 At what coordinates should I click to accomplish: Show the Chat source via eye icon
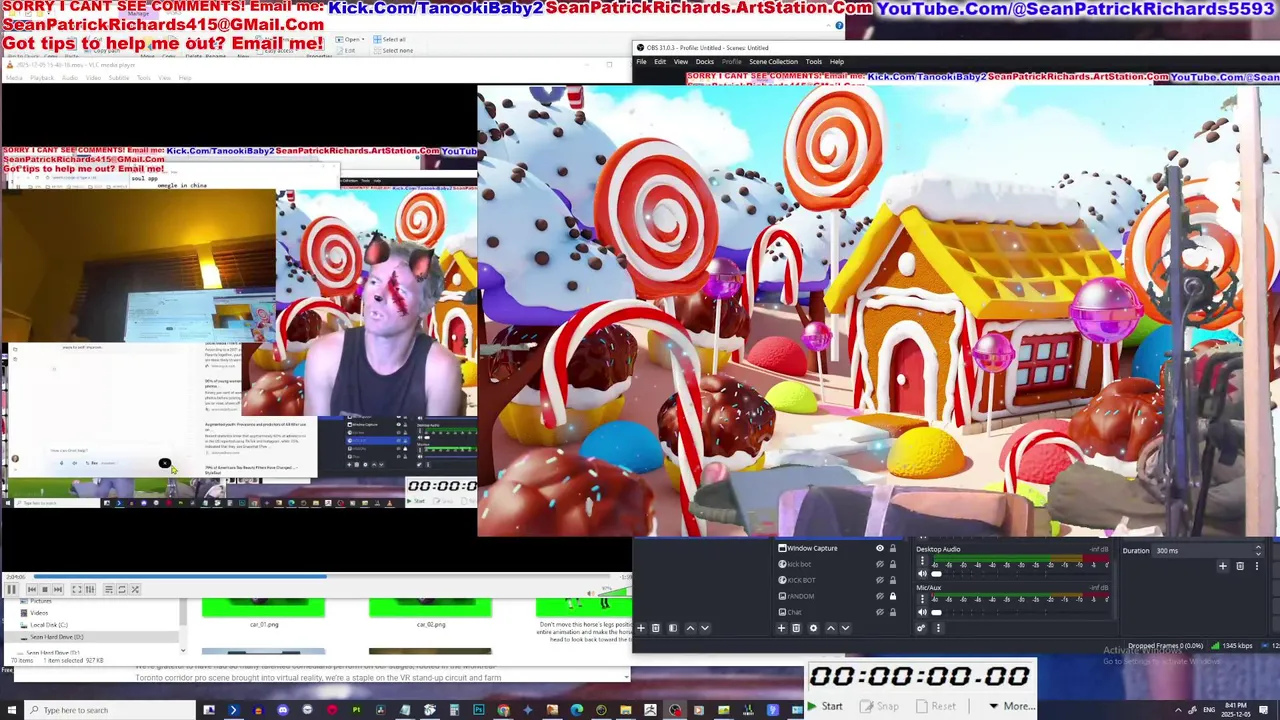[880, 612]
